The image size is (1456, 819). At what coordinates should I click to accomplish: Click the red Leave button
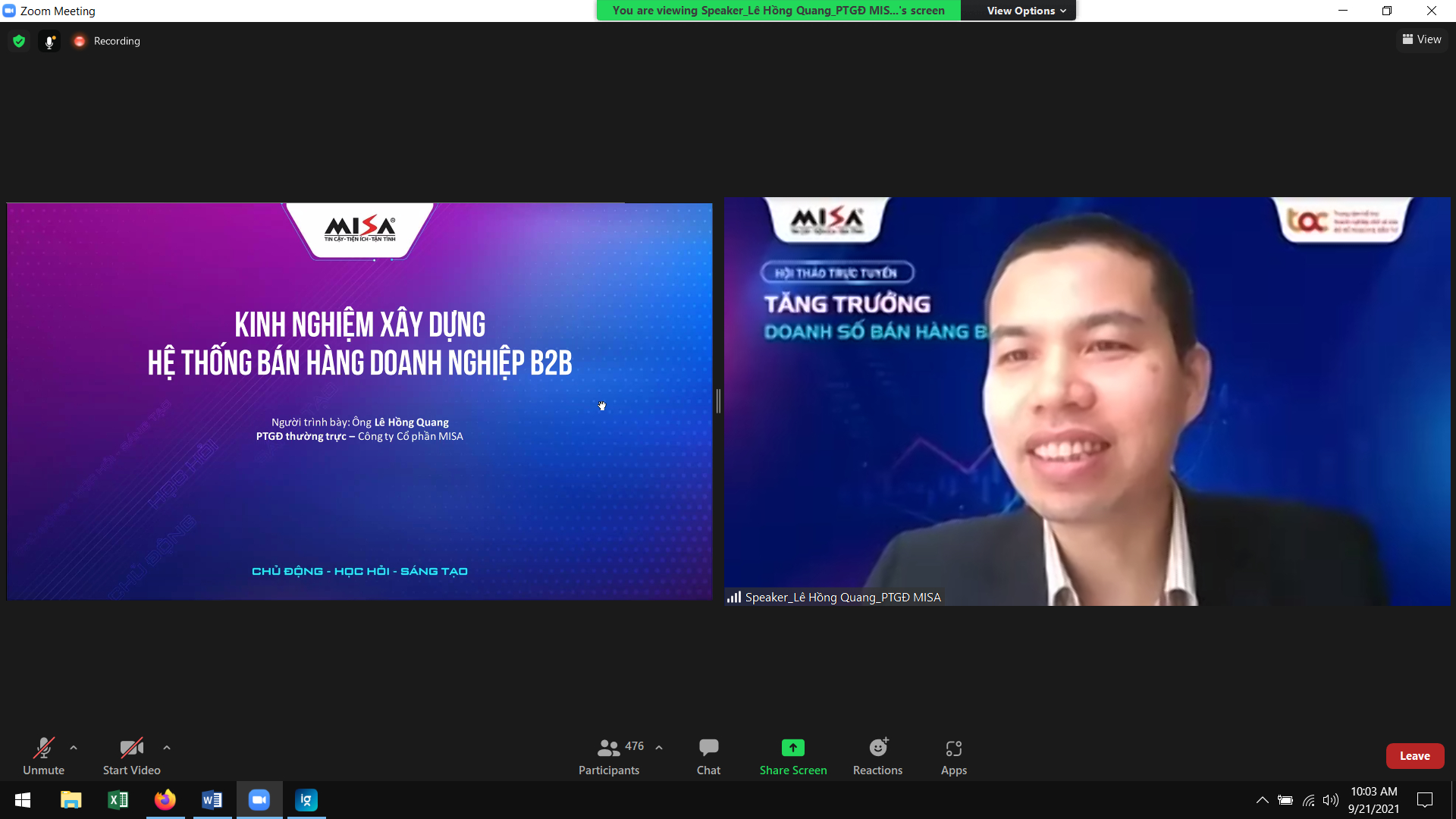coord(1414,756)
